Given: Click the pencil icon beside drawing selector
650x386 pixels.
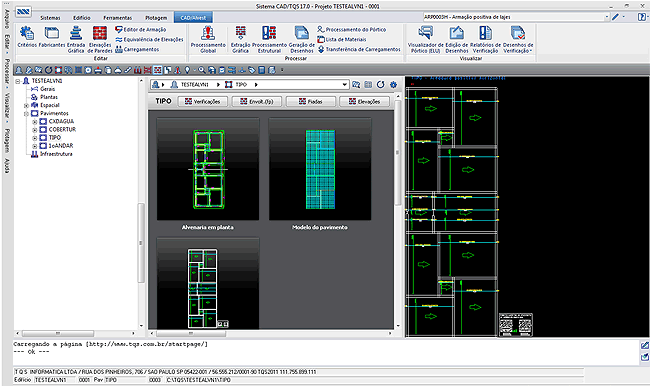Looking at the screenshot, I should click(x=616, y=17).
